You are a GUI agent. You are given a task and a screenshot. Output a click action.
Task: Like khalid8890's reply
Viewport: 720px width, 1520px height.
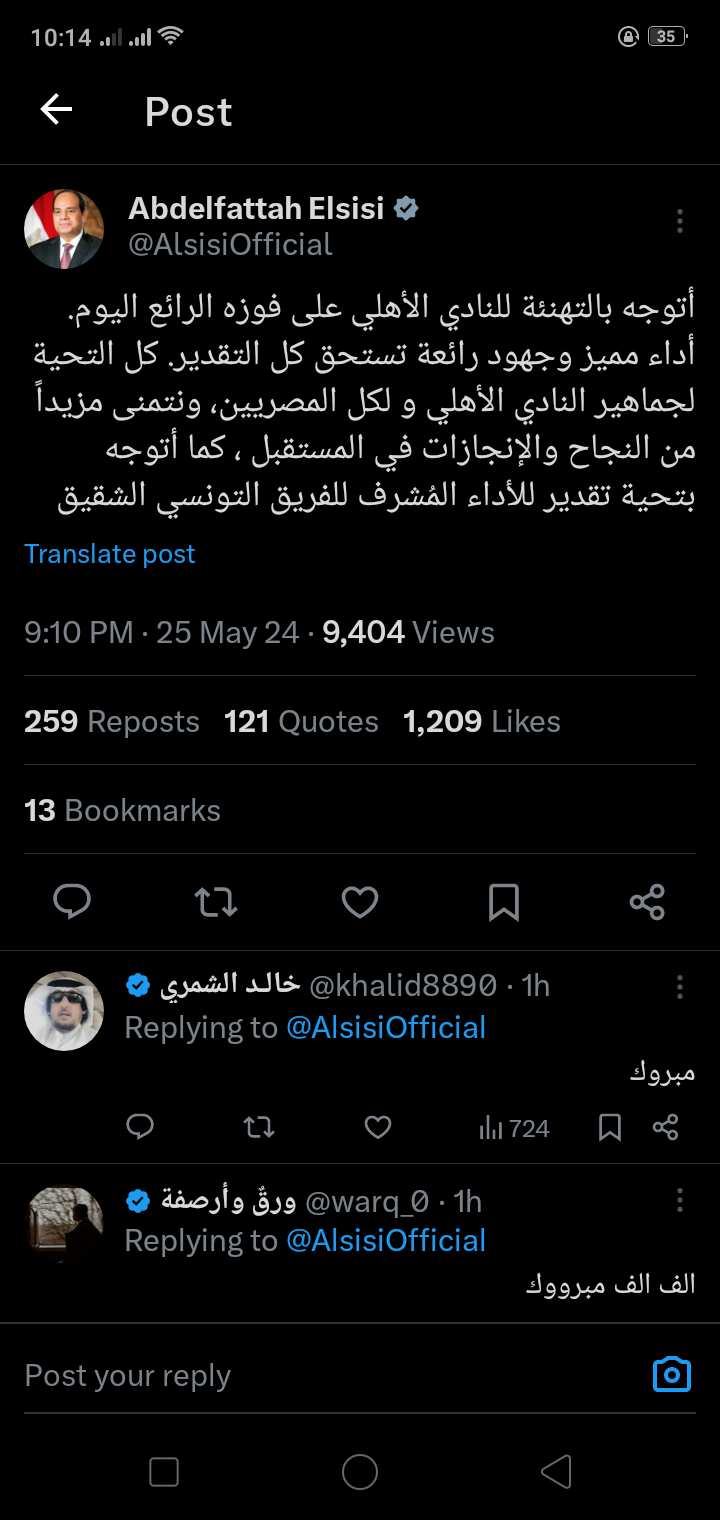click(377, 1128)
